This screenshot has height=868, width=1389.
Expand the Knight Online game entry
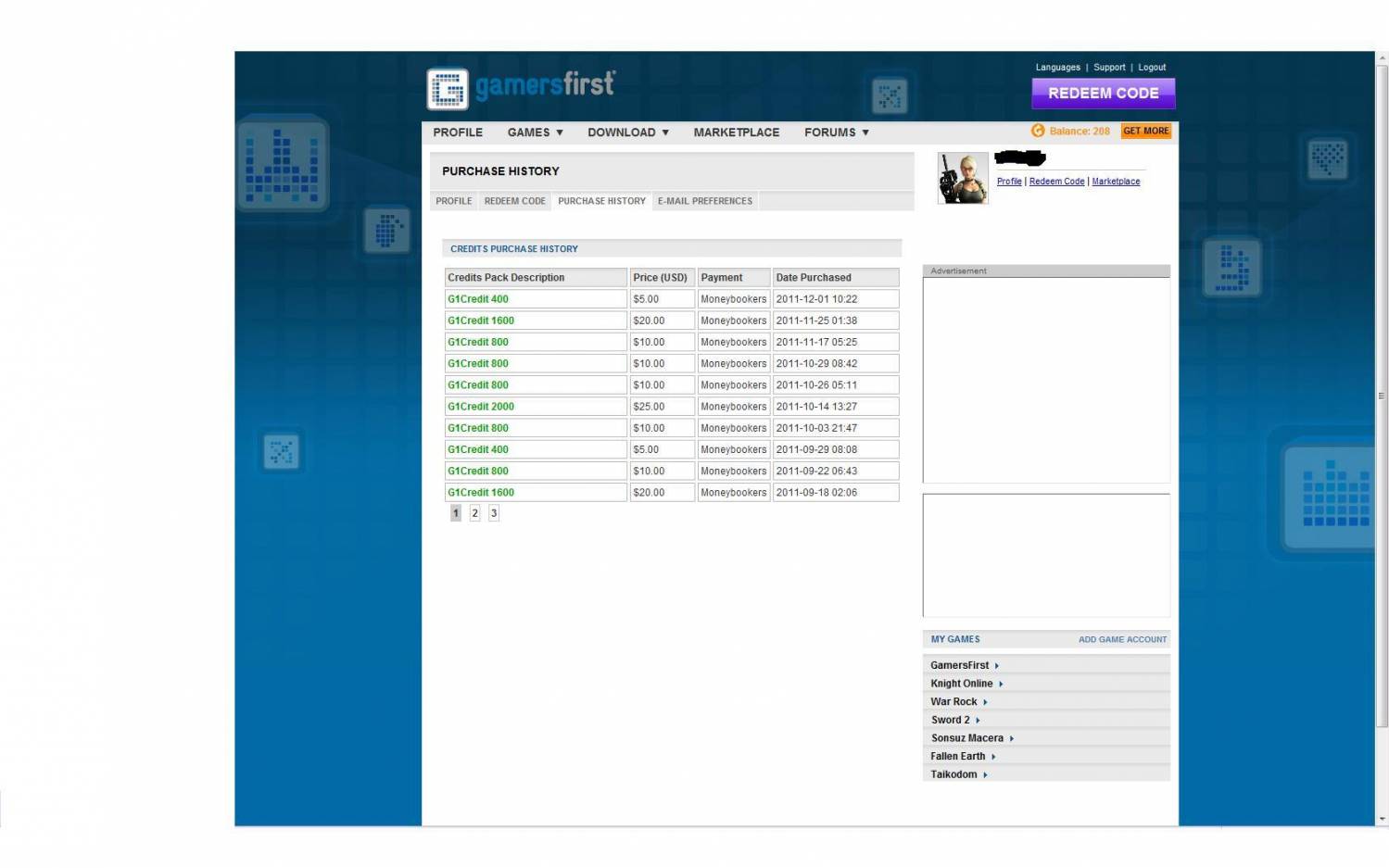coord(966,684)
